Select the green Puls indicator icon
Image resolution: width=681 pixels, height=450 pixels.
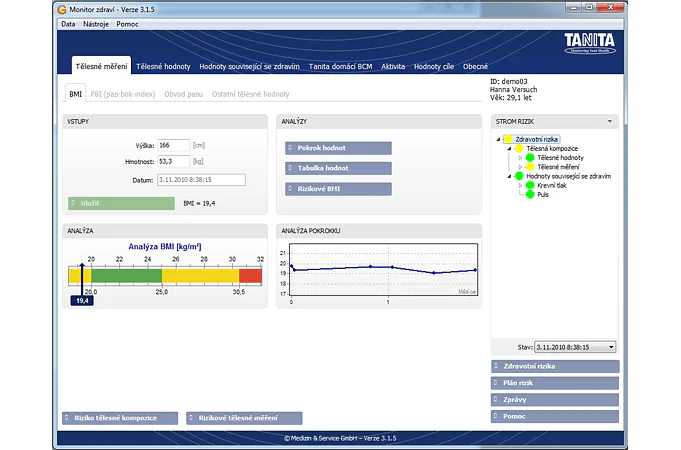530,194
